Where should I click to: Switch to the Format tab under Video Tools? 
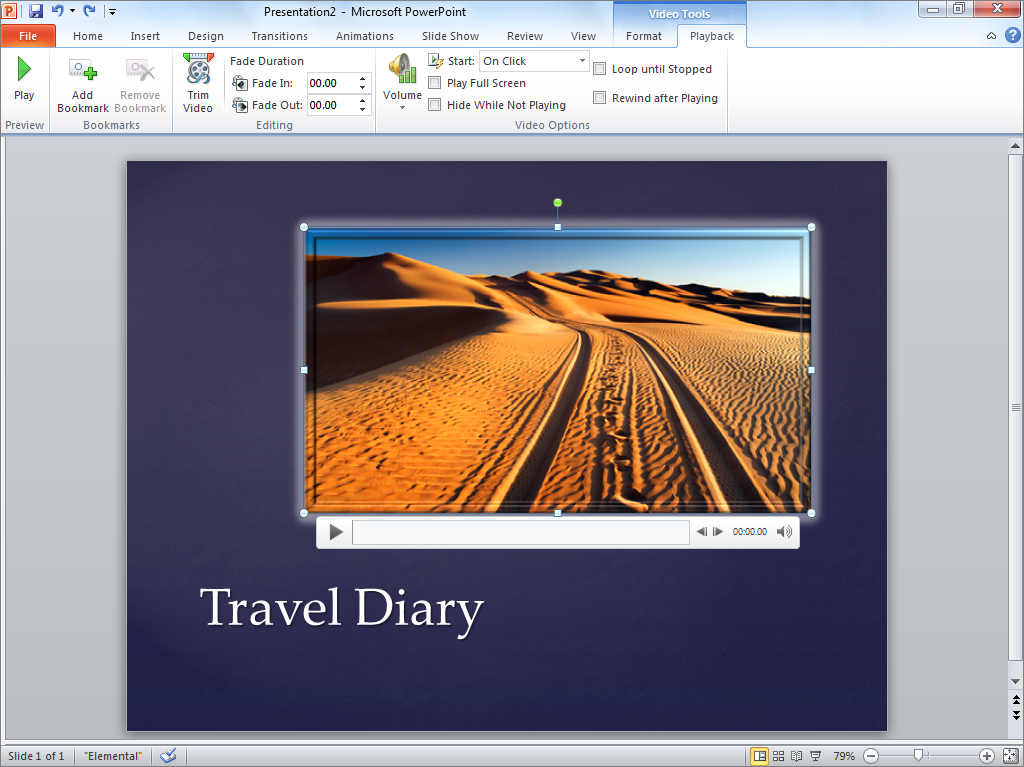(643, 36)
